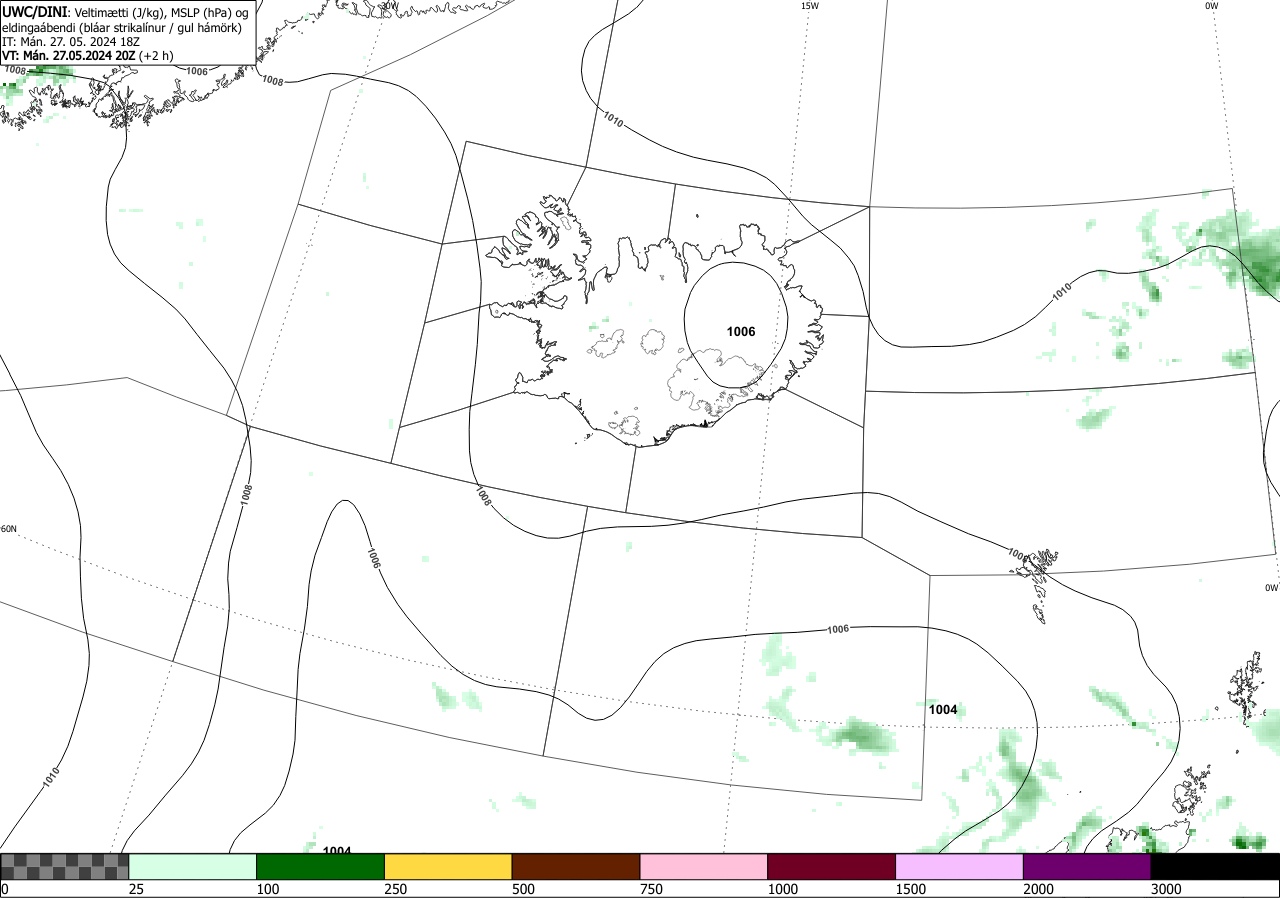
Task: Click the "1010" contour label east of Iceland
Action: click(1063, 293)
